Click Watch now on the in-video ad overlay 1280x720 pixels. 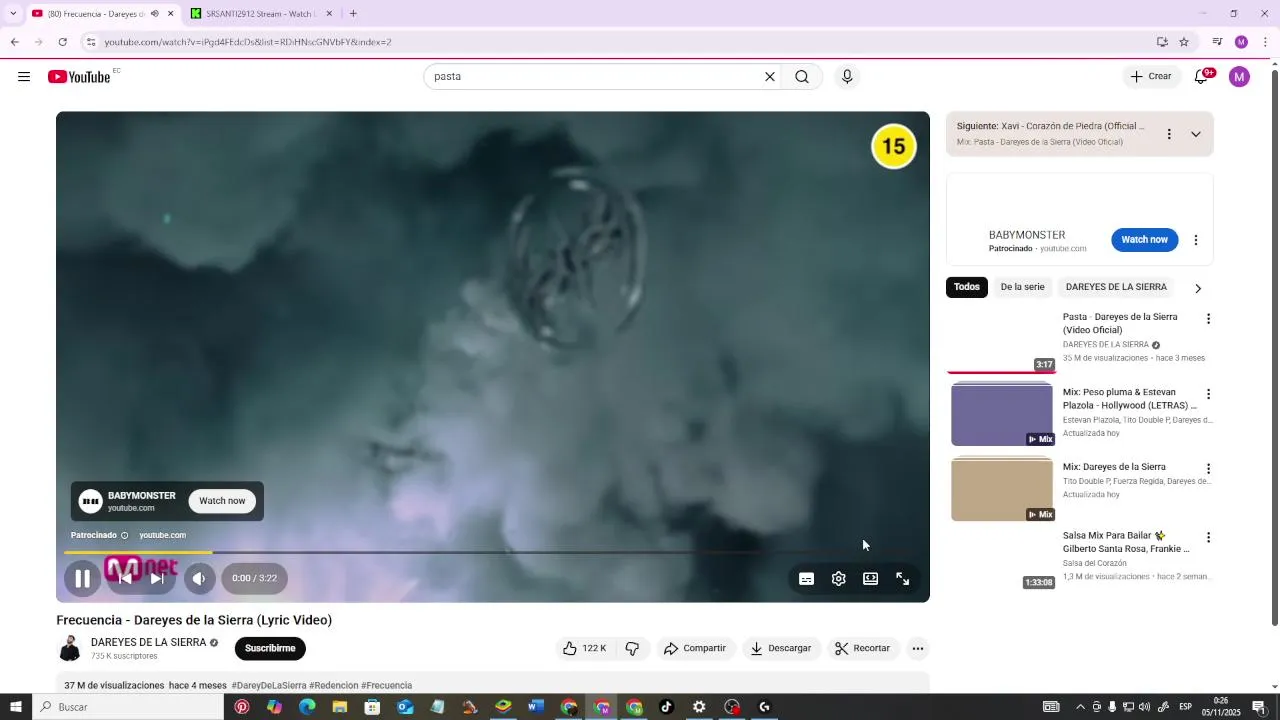coord(222,501)
